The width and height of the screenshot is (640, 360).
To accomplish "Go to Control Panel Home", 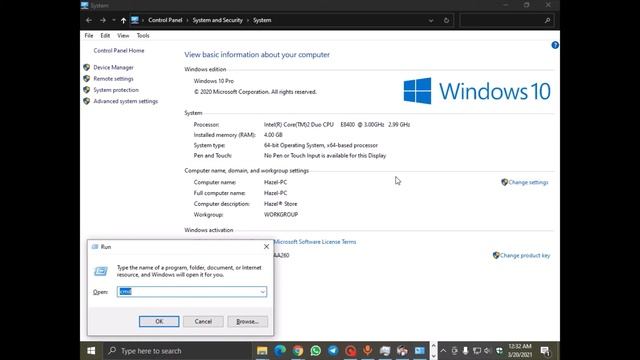I will tap(119, 51).
